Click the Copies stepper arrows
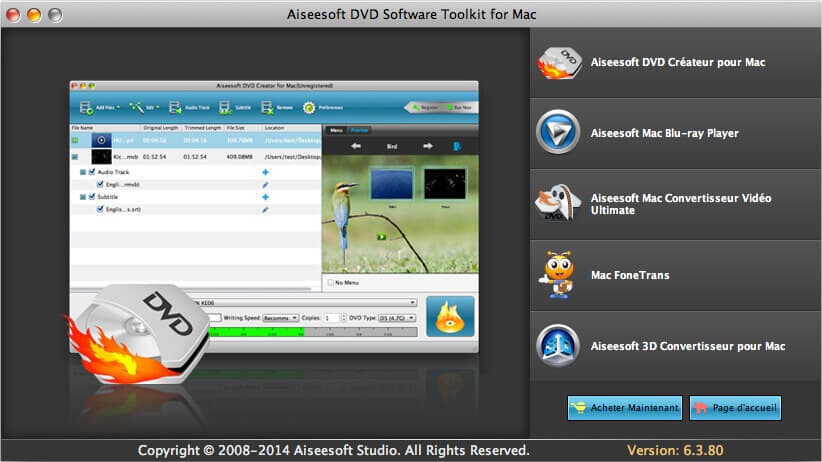 pyautogui.click(x=344, y=318)
